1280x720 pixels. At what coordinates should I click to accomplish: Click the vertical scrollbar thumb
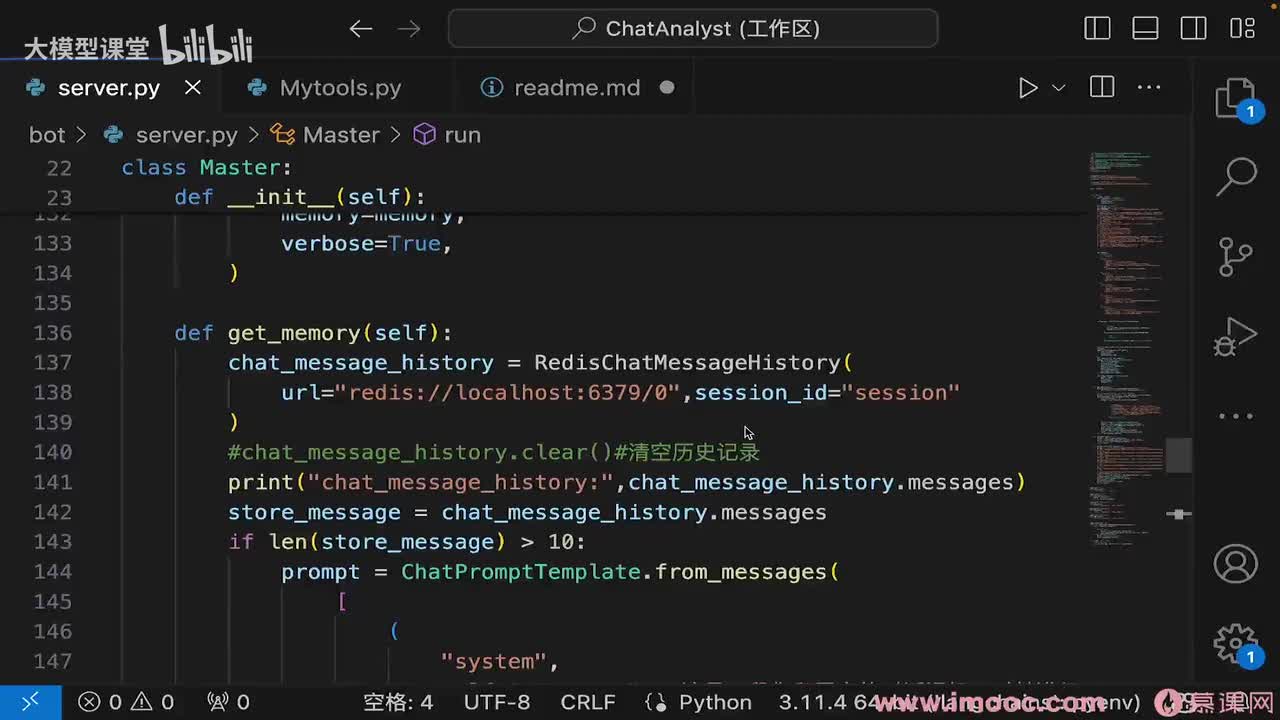click(1179, 455)
